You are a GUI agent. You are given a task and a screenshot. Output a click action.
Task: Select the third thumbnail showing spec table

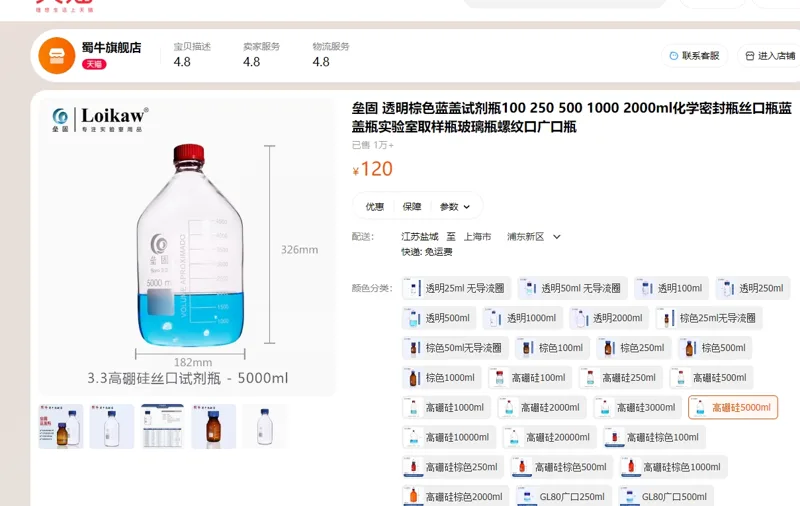tap(163, 426)
